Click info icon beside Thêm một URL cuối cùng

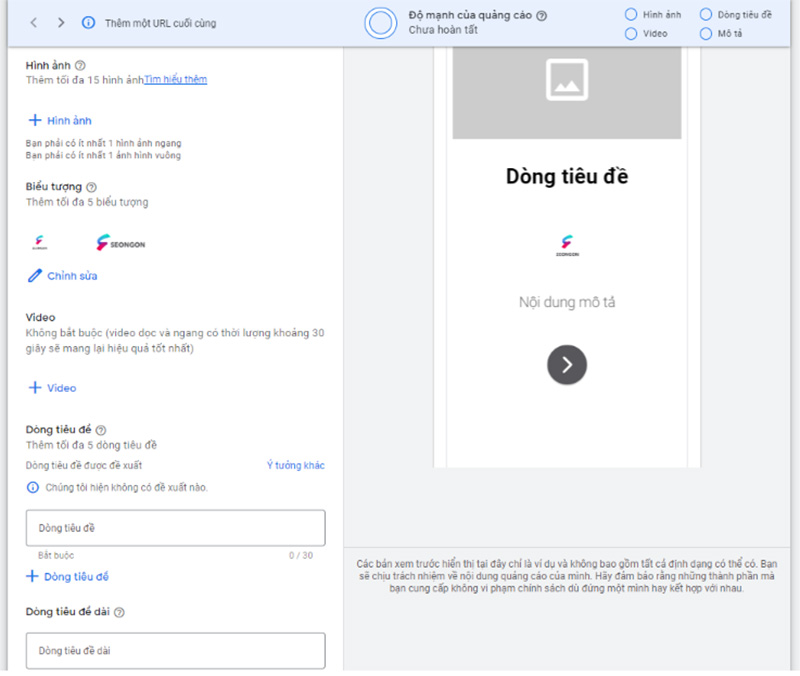(x=88, y=22)
